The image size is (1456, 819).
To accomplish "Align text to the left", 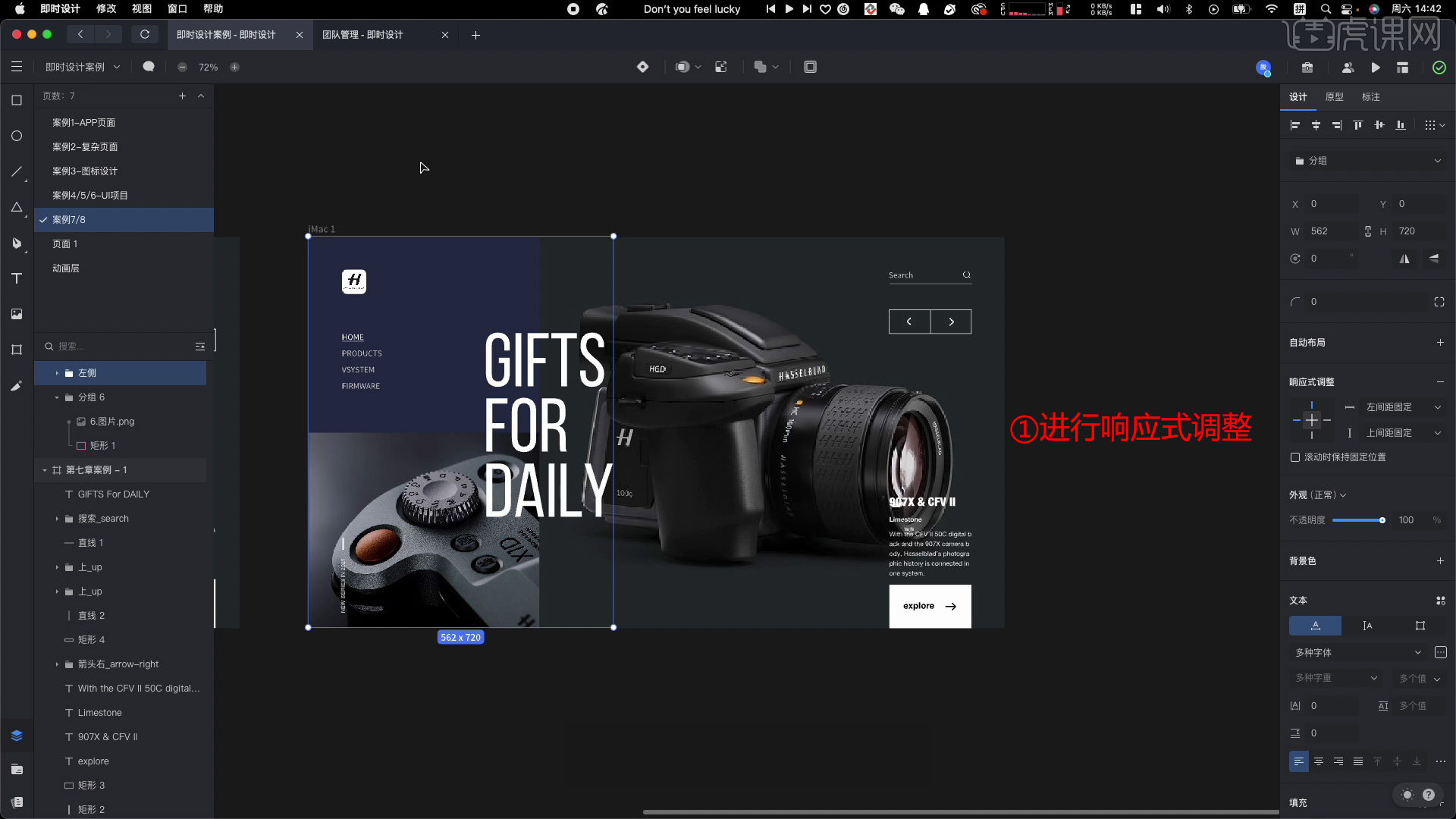I will [1299, 761].
